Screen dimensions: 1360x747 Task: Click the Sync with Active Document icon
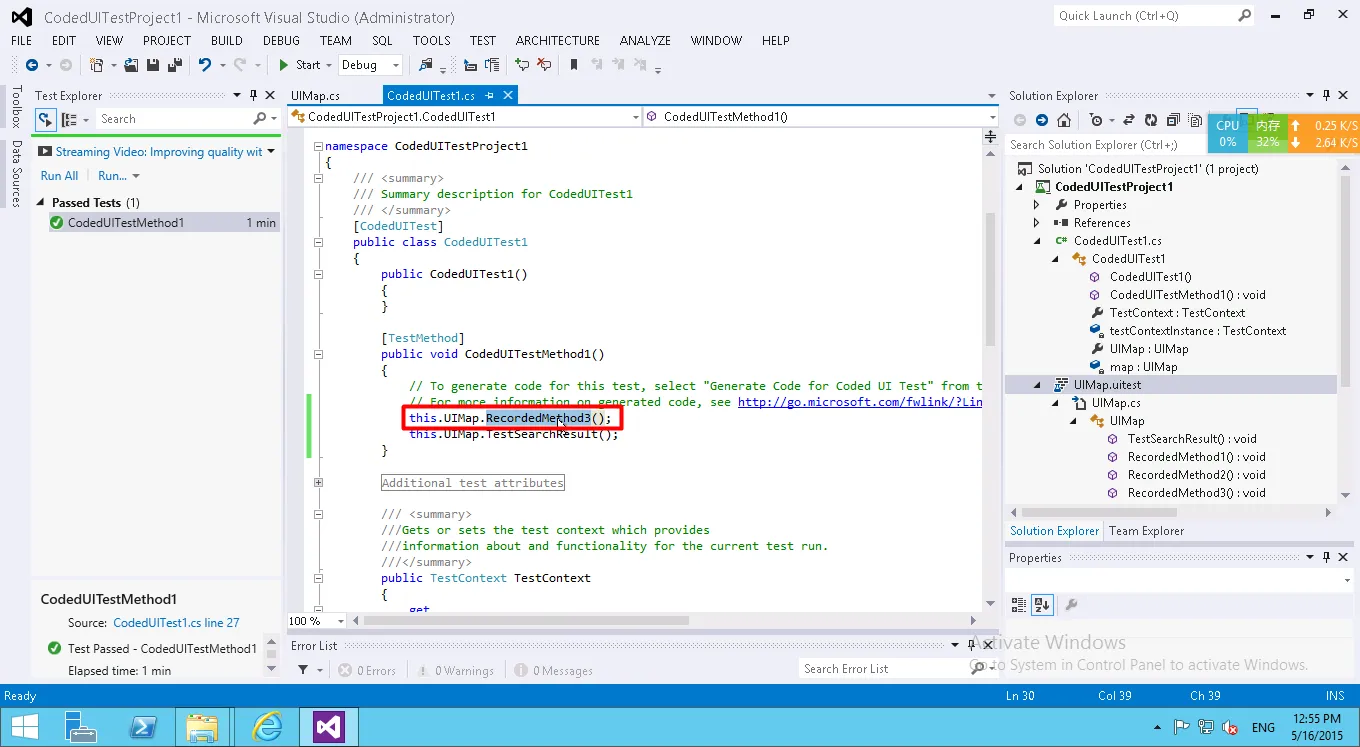(1128, 120)
